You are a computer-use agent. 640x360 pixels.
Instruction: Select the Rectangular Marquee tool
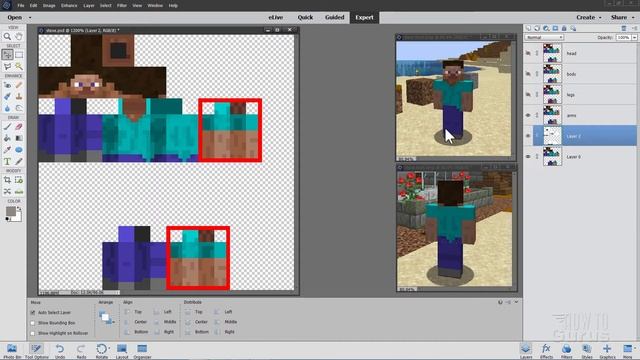click(19, 54)
